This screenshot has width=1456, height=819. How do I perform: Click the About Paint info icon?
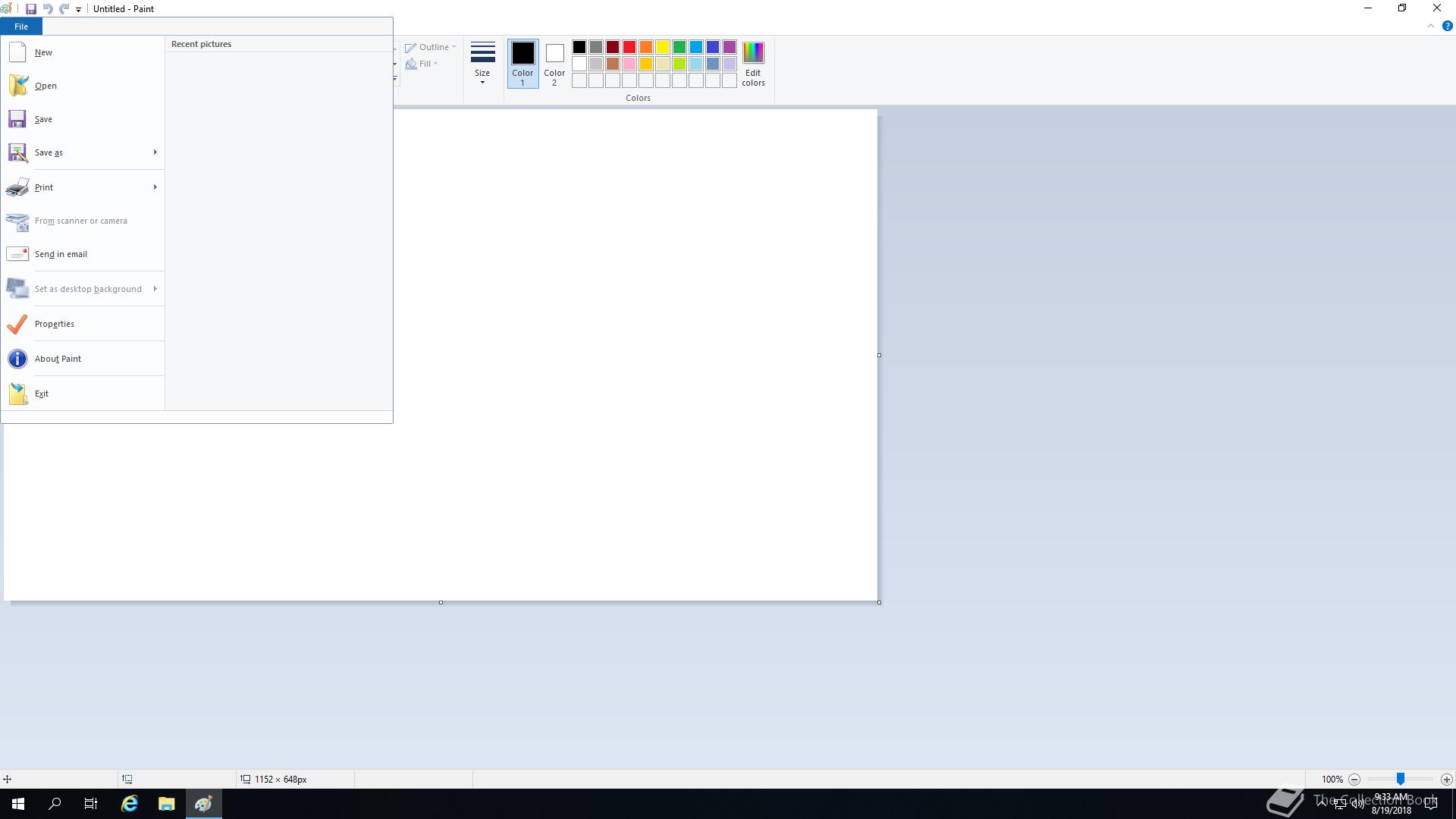[17, 359]
